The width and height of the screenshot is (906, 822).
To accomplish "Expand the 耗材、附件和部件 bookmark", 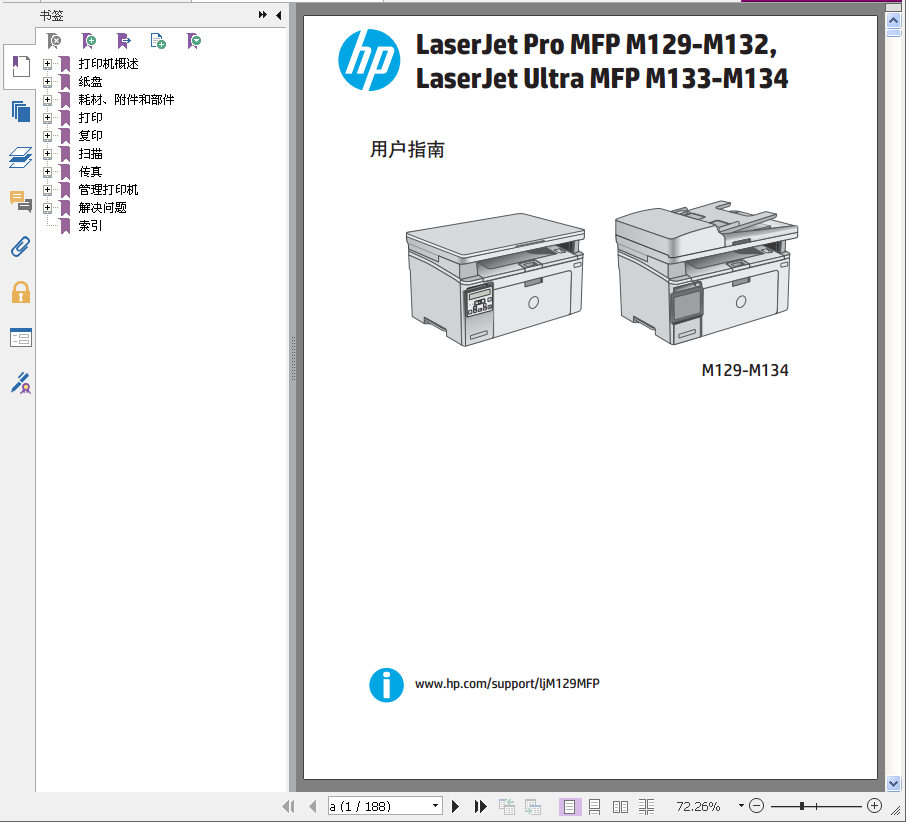I will coord(47,99).
